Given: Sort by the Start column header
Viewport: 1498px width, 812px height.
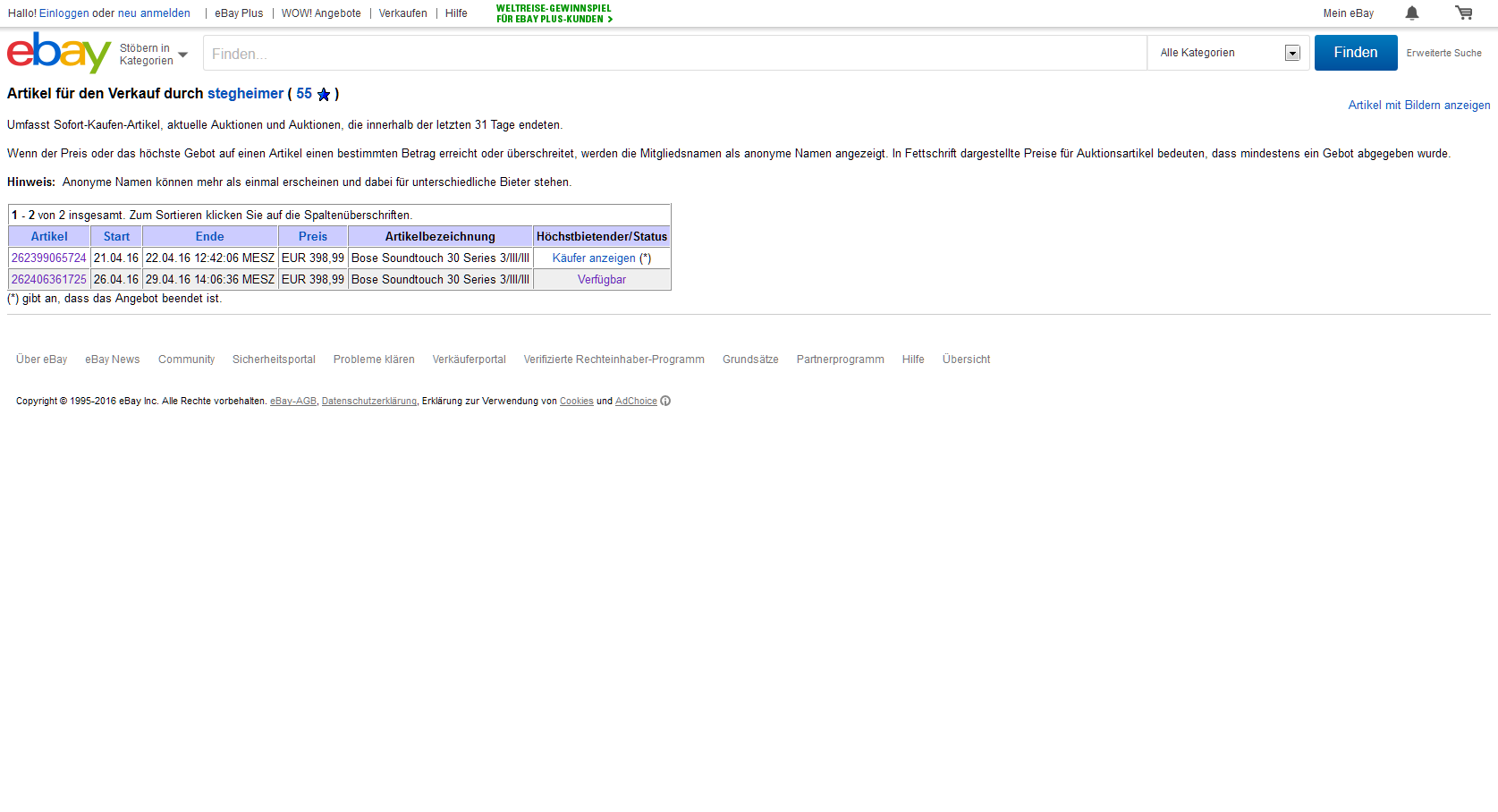Looking at the screenshot, I should tap(116, 236).
